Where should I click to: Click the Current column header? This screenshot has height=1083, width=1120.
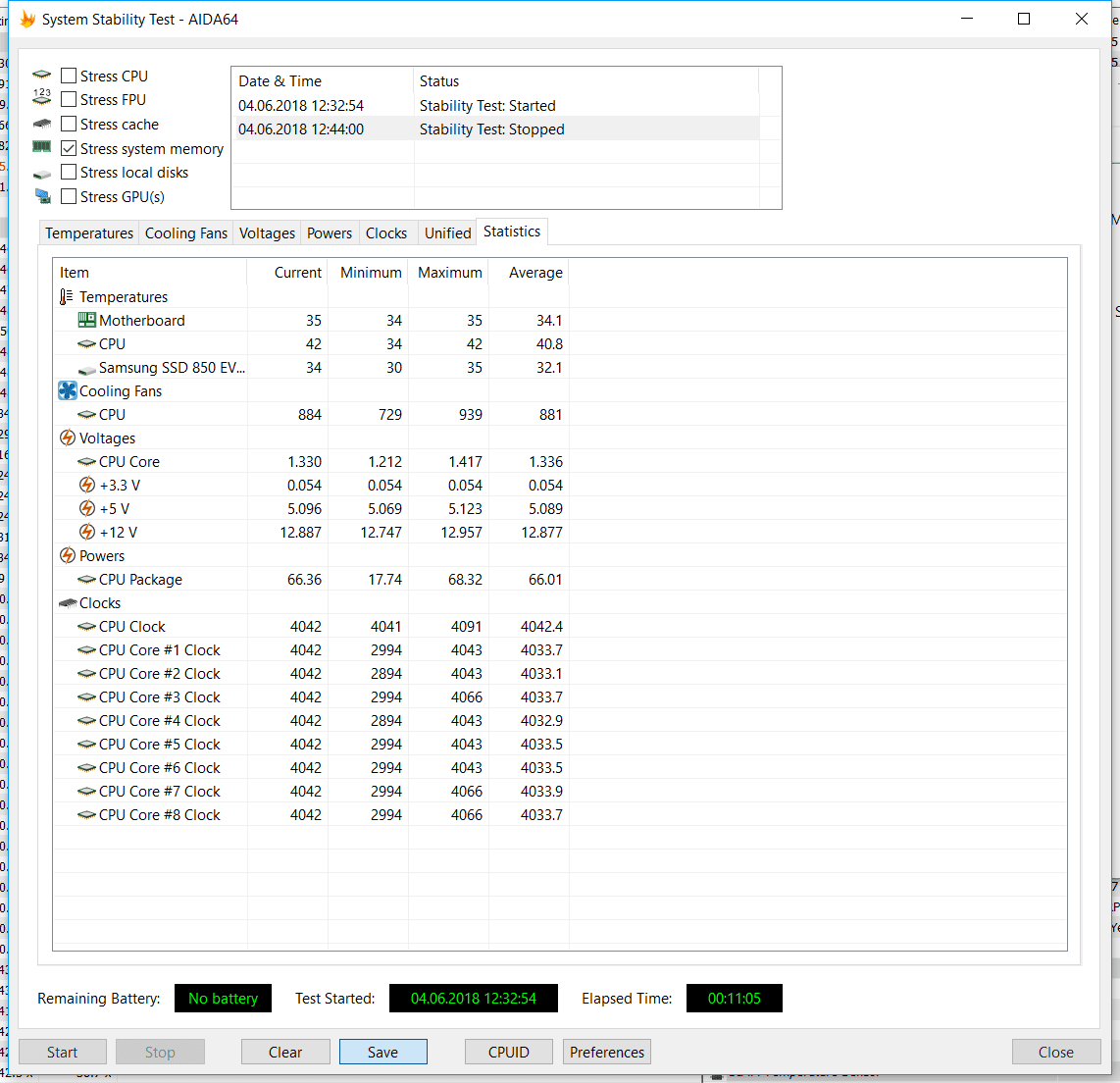click(x=287, y=272)
